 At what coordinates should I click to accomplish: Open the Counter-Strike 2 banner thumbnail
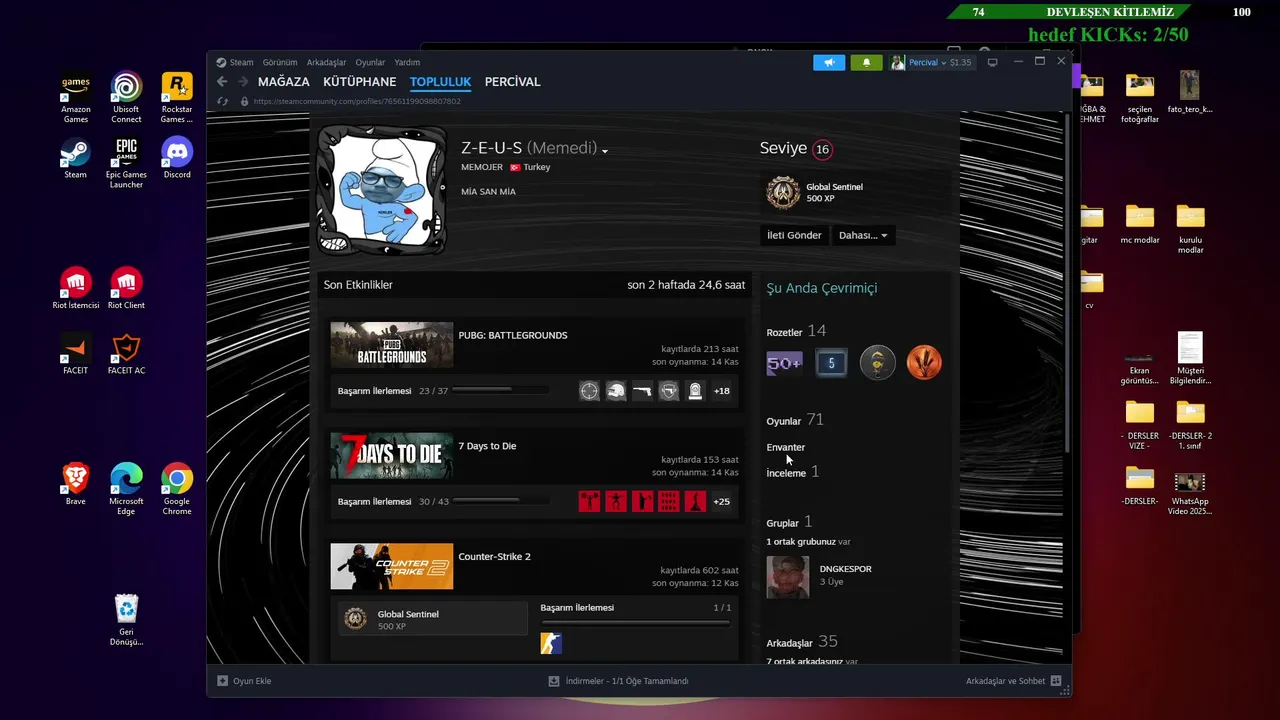tap(391, 566)
